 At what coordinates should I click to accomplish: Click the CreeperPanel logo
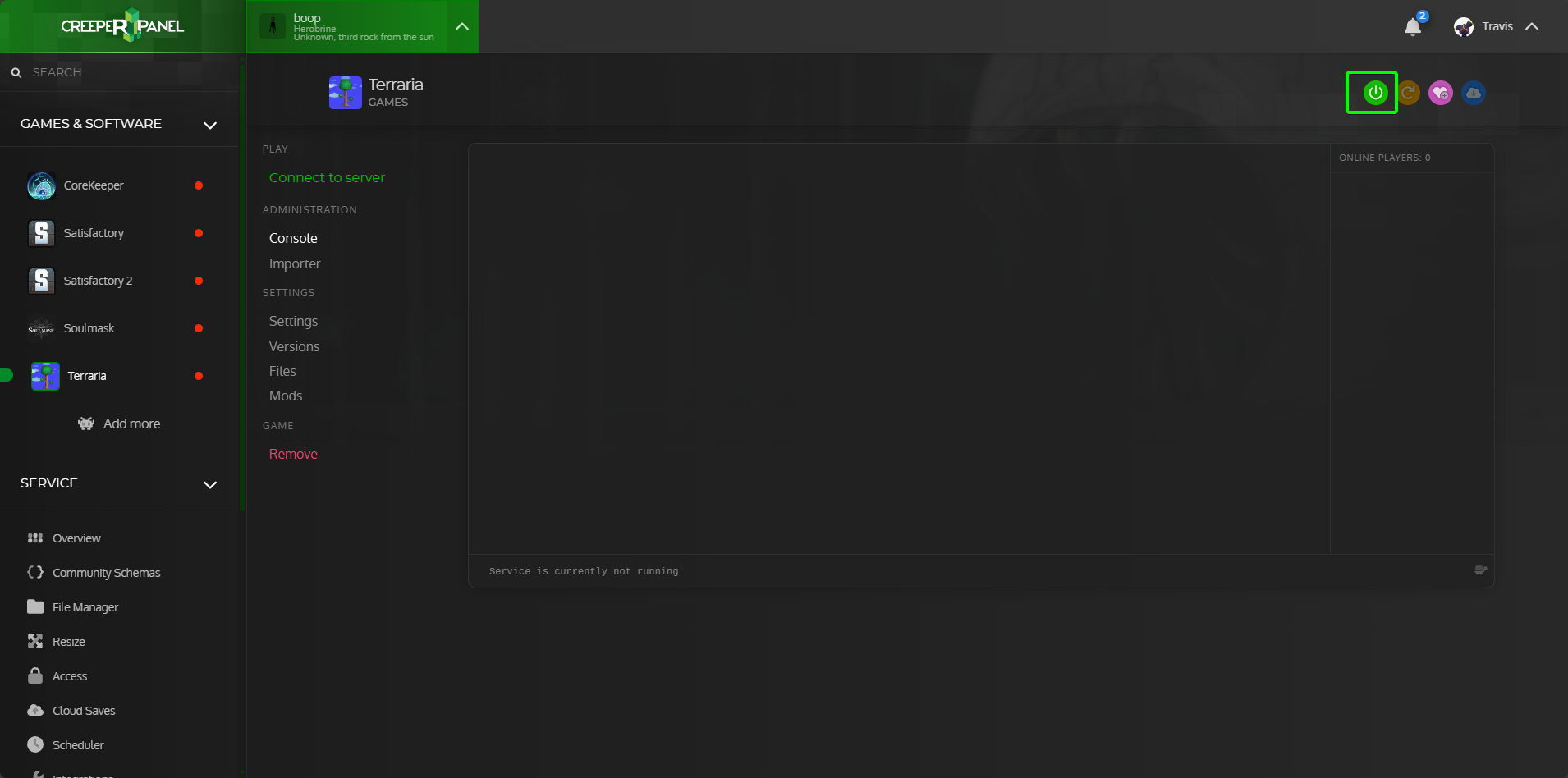(122, 26)
